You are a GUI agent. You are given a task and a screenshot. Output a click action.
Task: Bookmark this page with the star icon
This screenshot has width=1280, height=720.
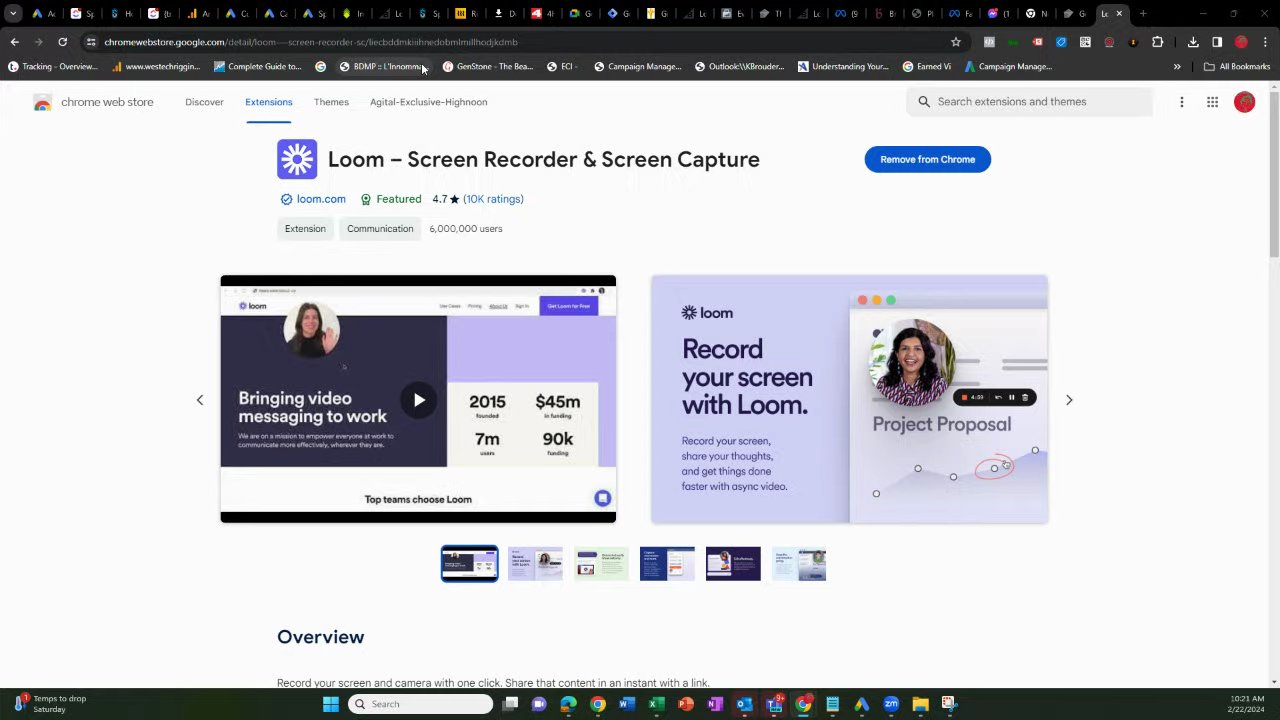[x=956, y=42]
